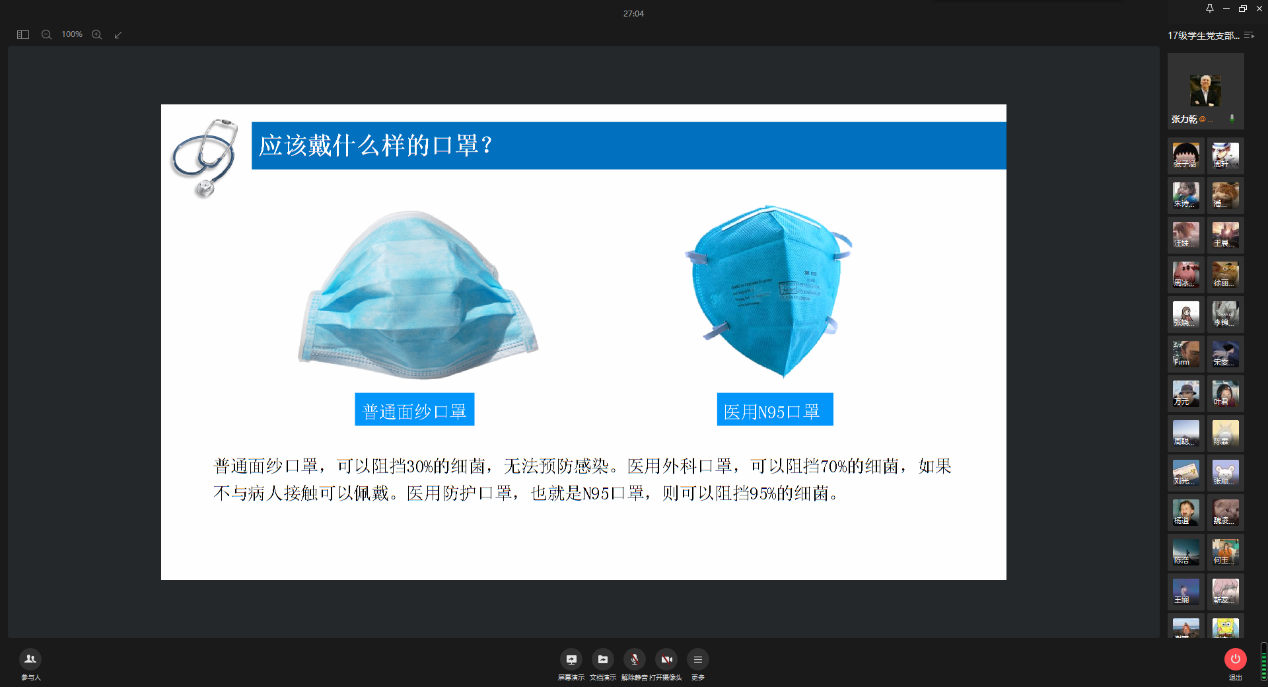1268x687 pixels.
Task: Unmute microphone via 解除静音
Action: (634, 659)
